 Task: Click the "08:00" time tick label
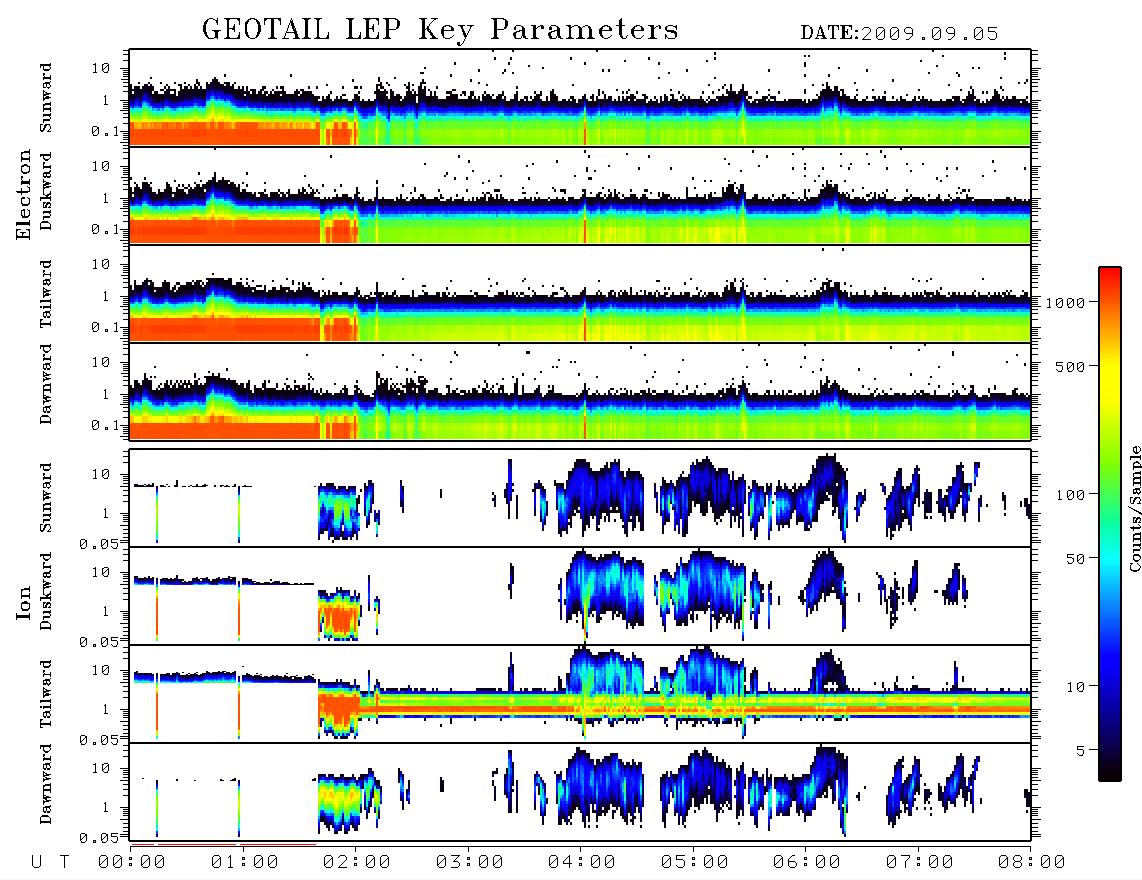click(x=1031, y=862)
